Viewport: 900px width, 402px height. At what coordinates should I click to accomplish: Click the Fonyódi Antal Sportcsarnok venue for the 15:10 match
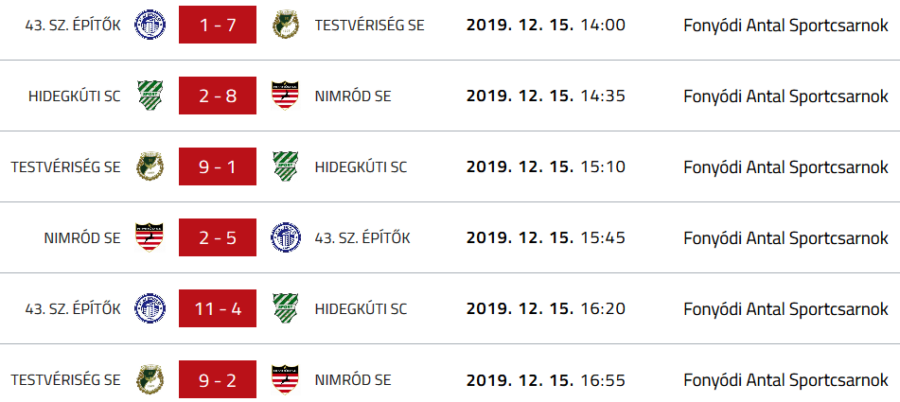[786, 167]
